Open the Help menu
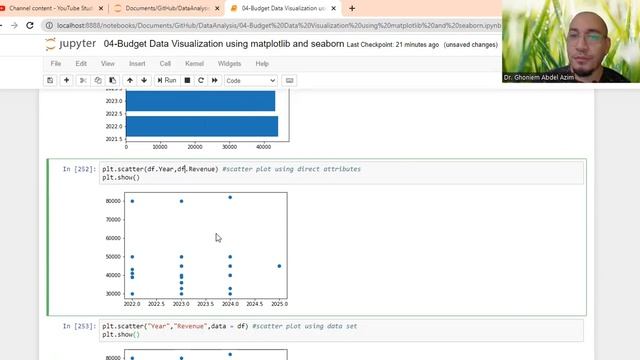Viewport: 640px width, 360px height. pos(262,64)
